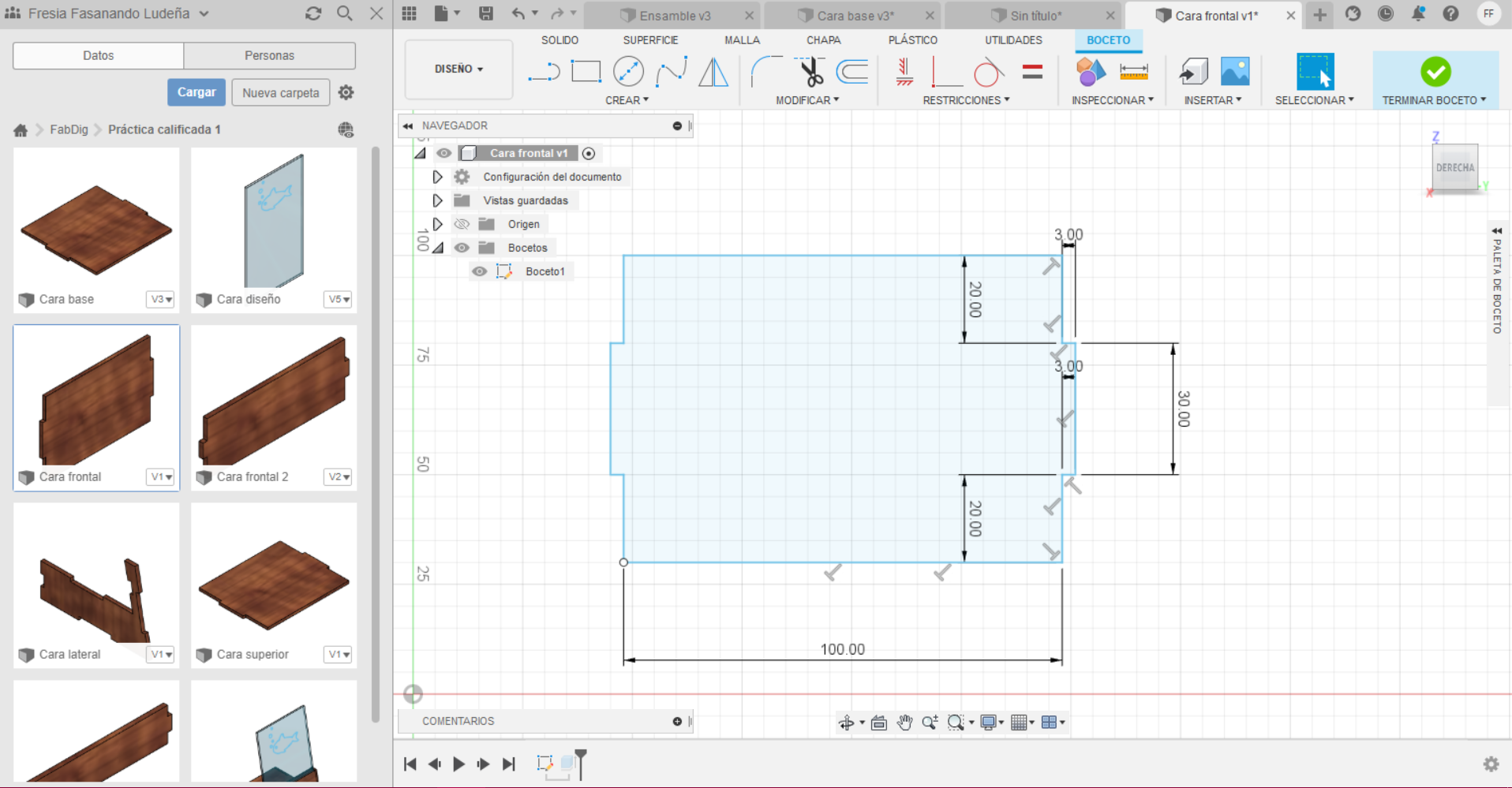Screen dimensions: 1512x788
Task: Select the Trim scissors tool
Action: (810, 72)
